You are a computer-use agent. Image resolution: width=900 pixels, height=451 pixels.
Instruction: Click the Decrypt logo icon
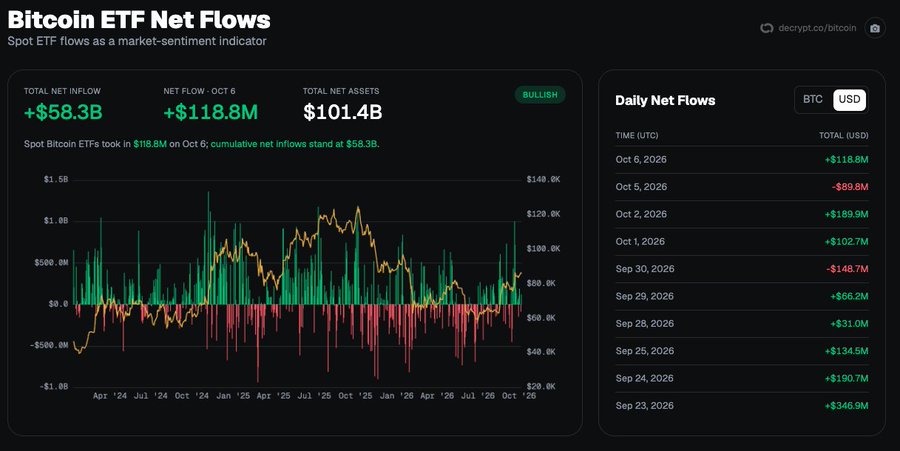pyautogui.click(x=766, y=28)
